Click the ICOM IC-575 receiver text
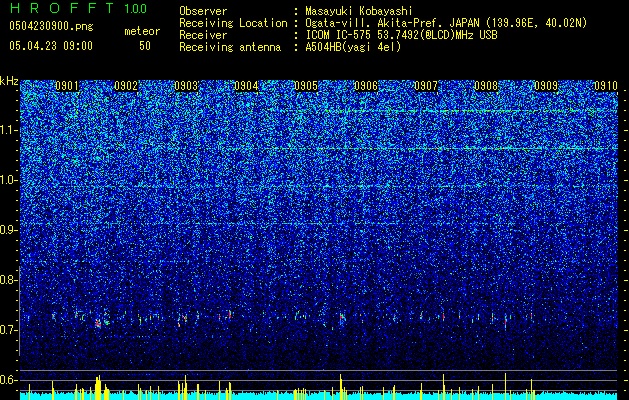This screenshot has width=629, height=400. 401,35
